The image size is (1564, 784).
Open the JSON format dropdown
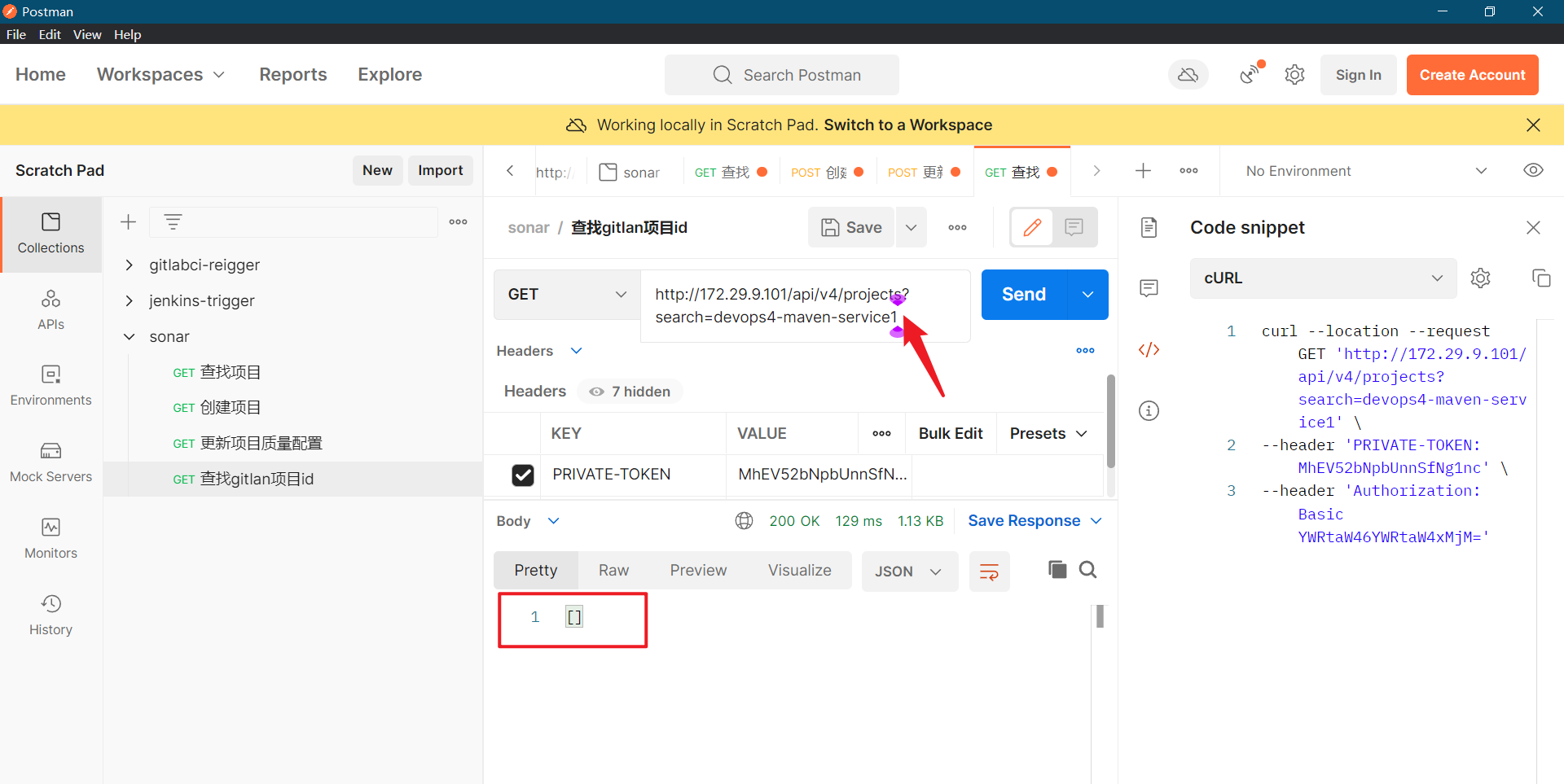[x=909, y=572]
